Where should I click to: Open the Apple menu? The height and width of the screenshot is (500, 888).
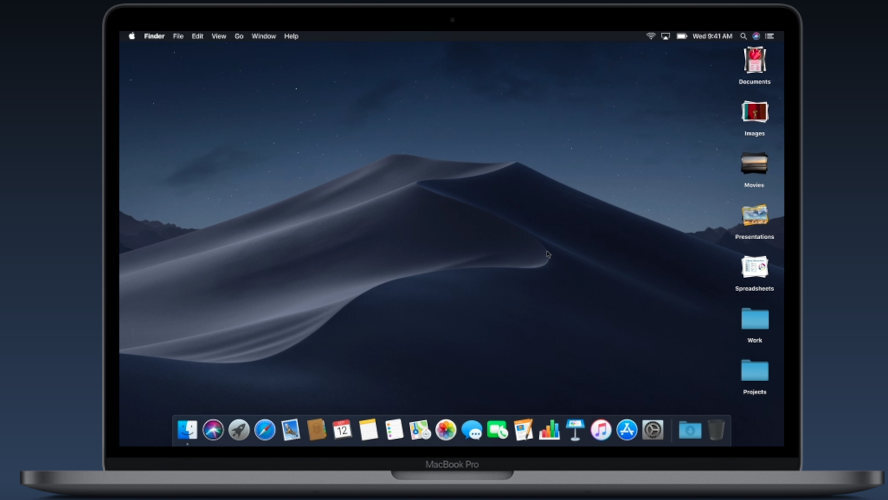pyautogui.click(x=132, y=36)
